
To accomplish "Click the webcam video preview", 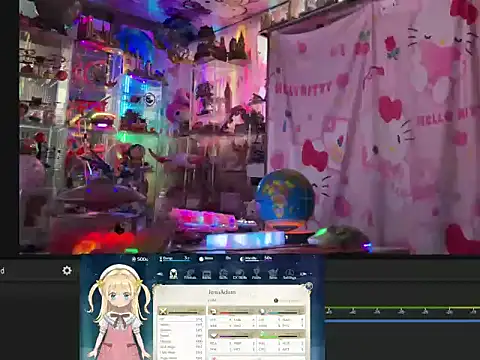I will [249, 127].
